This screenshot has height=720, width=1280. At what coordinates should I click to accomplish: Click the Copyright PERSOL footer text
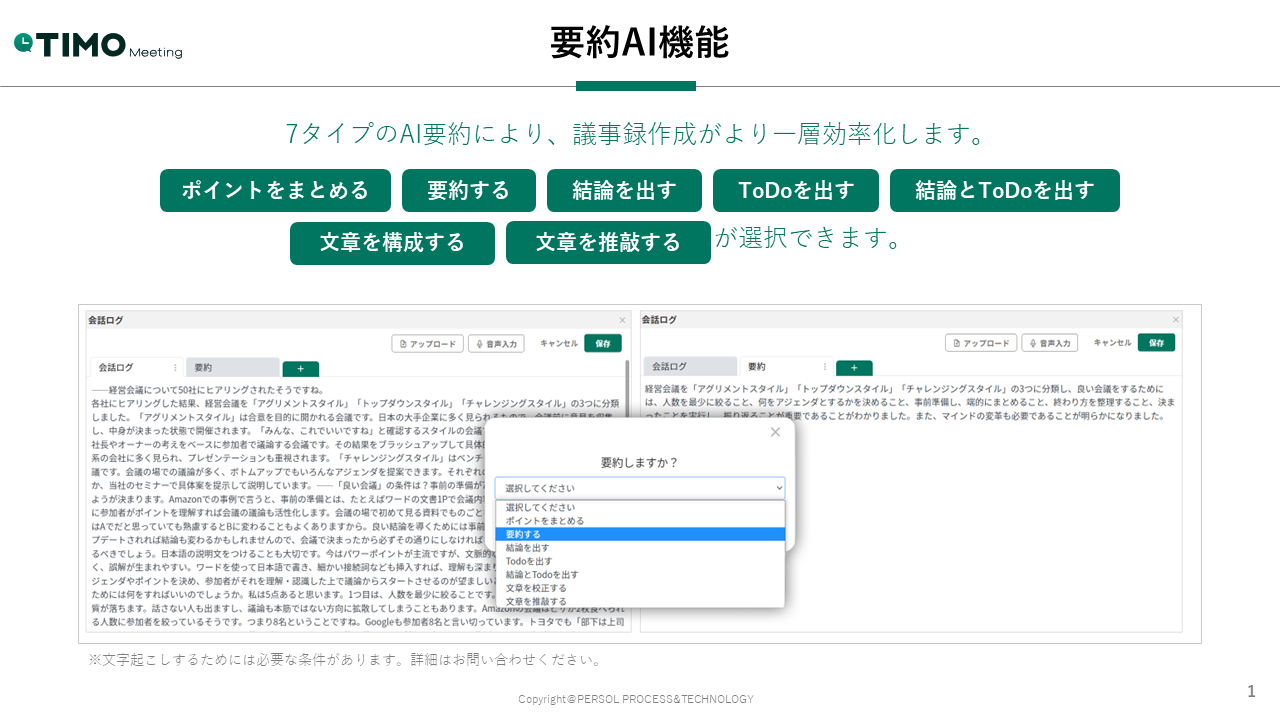tap(636, 699)
